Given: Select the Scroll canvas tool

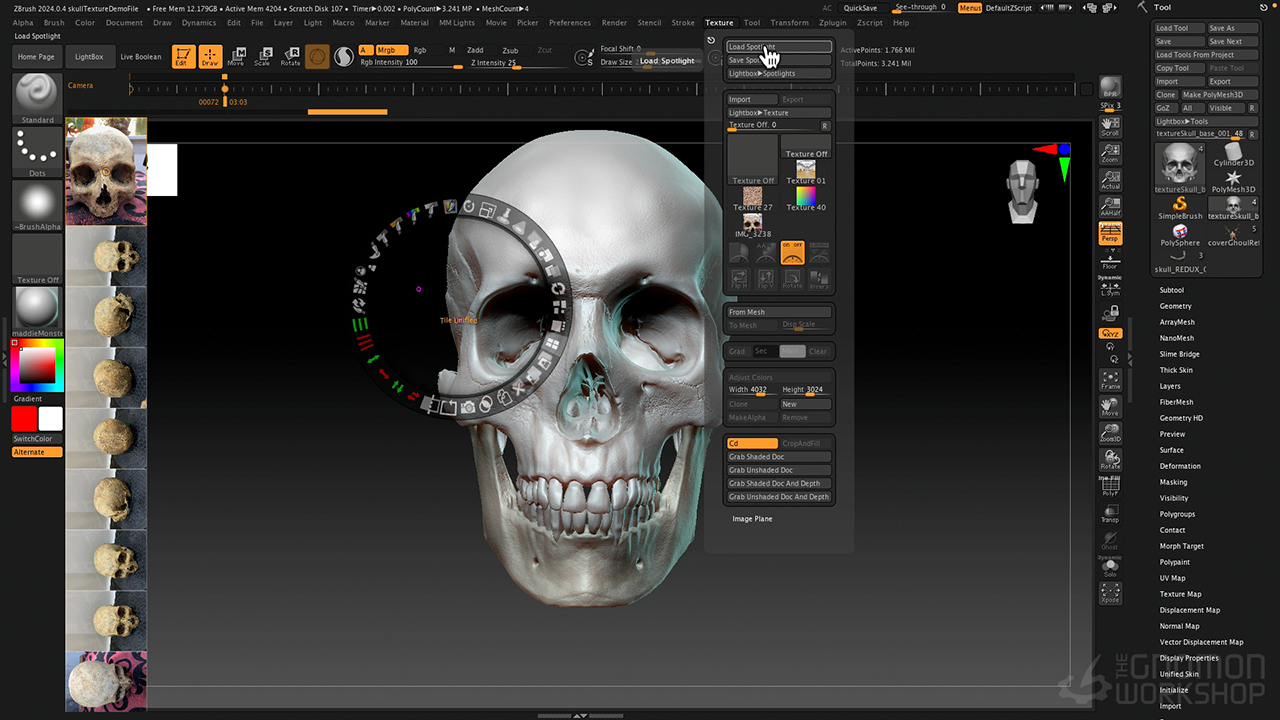Looking at the screenshot, I should point(1110,125).
